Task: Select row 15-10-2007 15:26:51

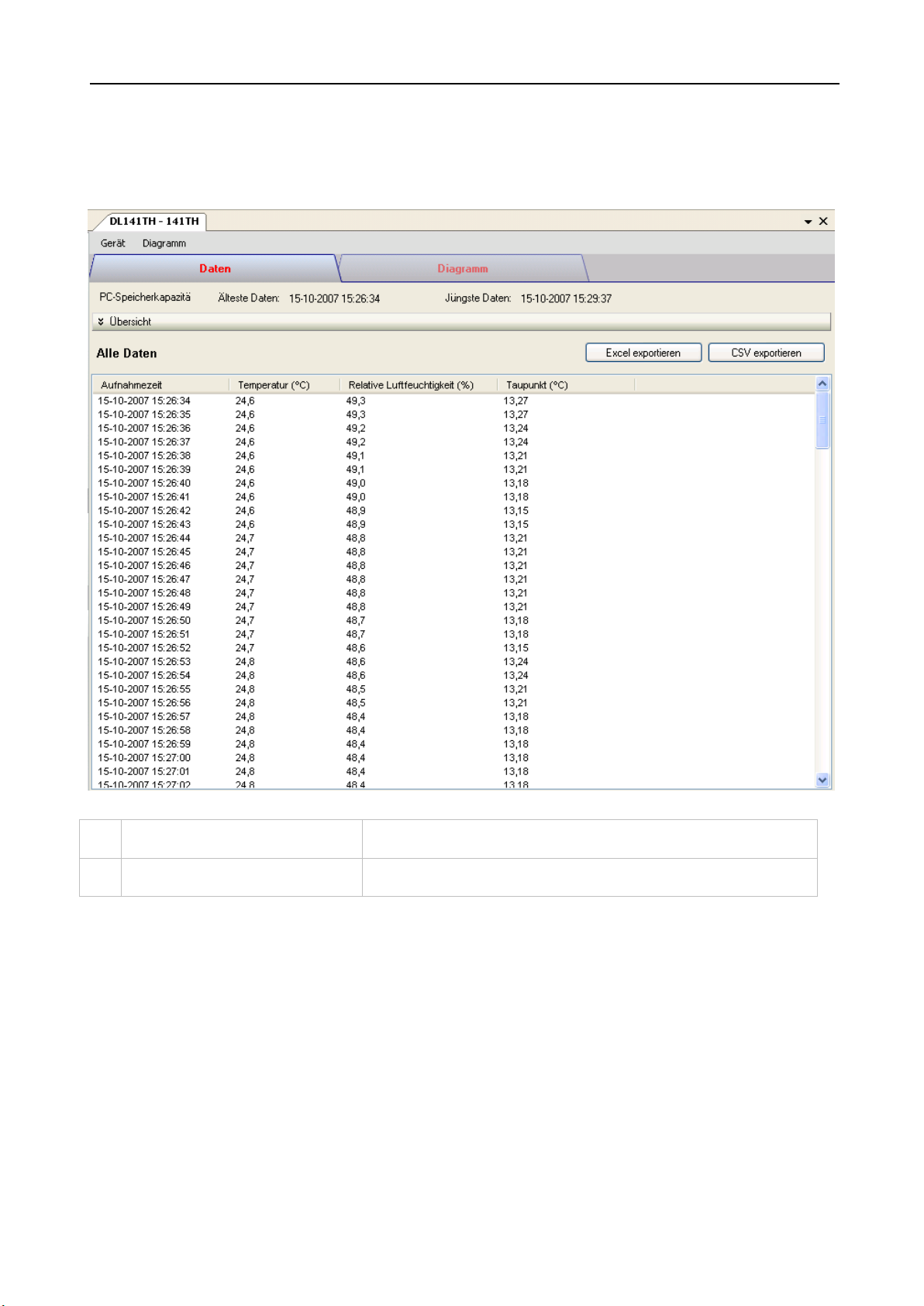Action: point(453,635)
